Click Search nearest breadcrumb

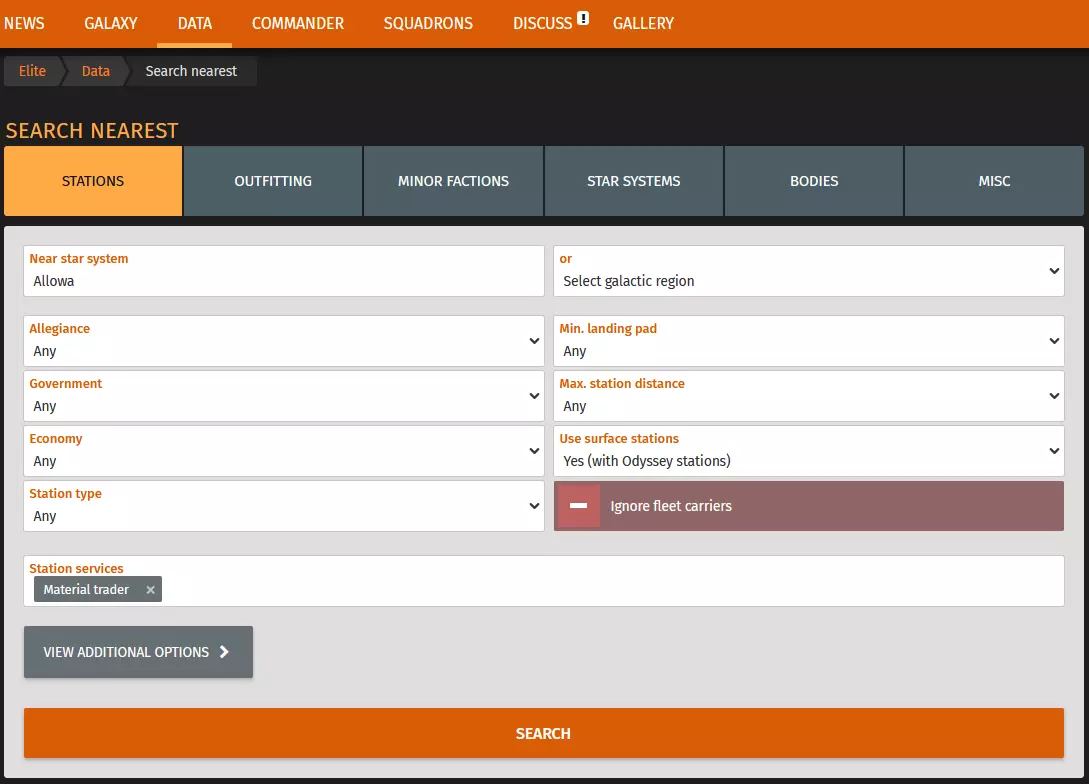point(191,71)
